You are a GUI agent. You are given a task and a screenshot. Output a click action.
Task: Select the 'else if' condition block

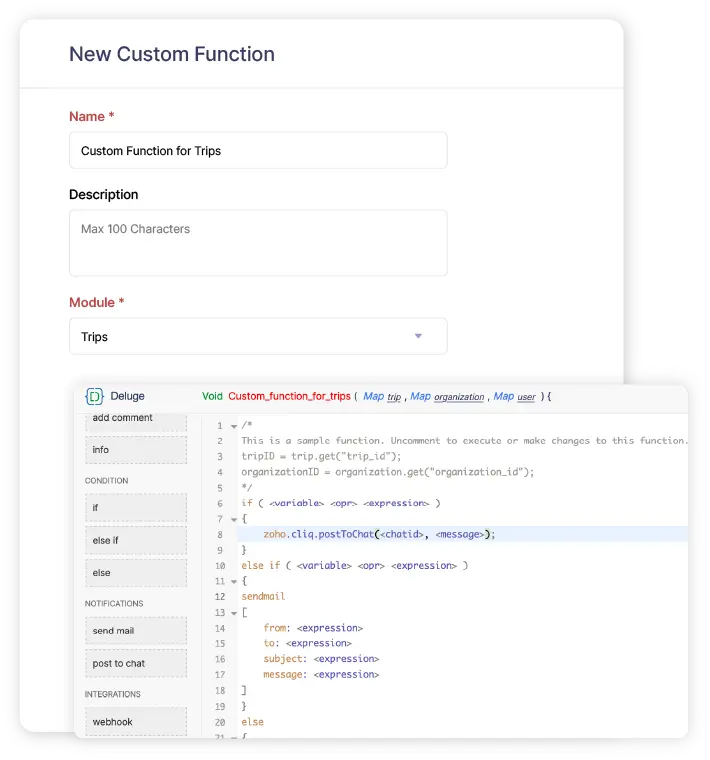pos(136,540)
